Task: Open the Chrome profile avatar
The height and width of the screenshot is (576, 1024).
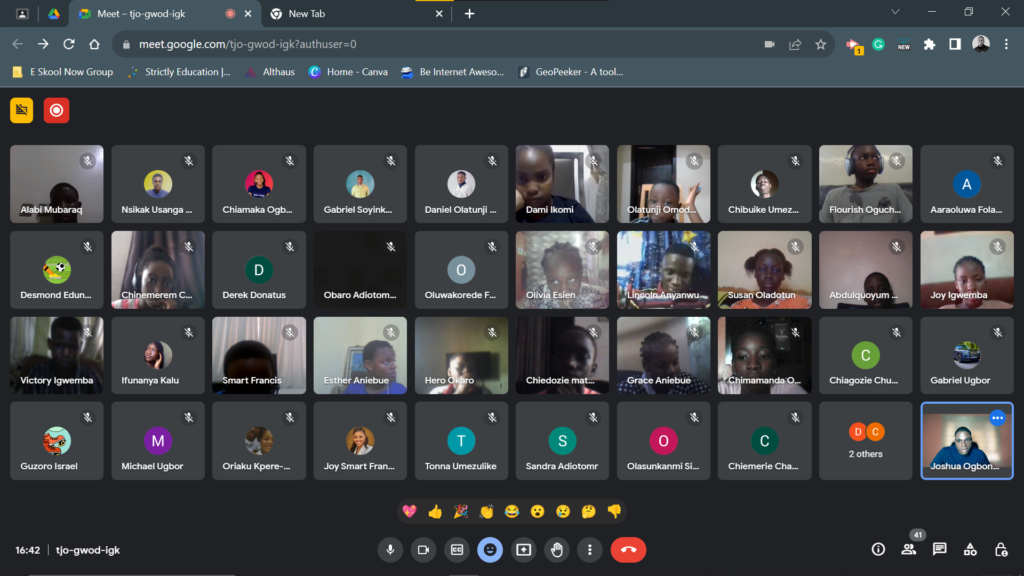Action: click(x=981, y=44)
